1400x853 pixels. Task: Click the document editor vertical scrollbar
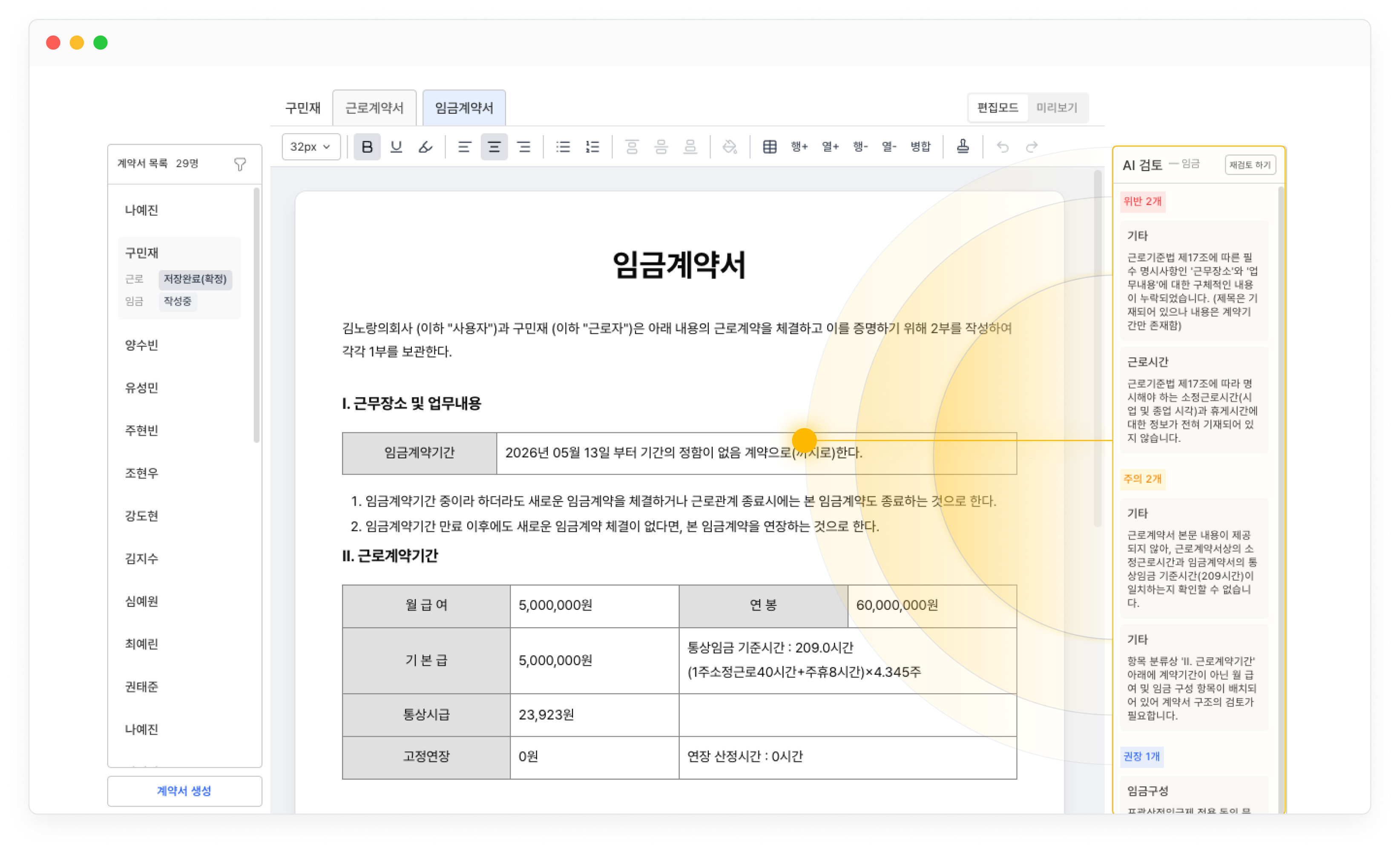[x=1097, y=349]
